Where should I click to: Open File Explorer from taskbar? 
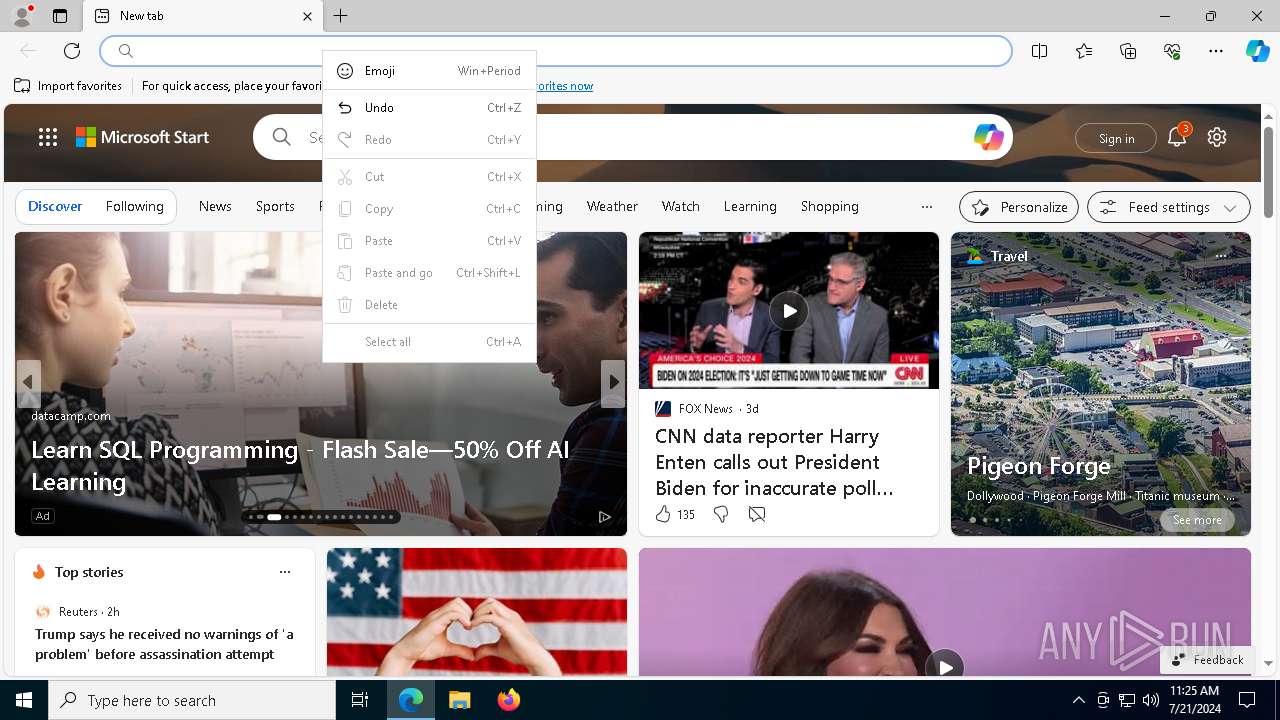(459, 700)
